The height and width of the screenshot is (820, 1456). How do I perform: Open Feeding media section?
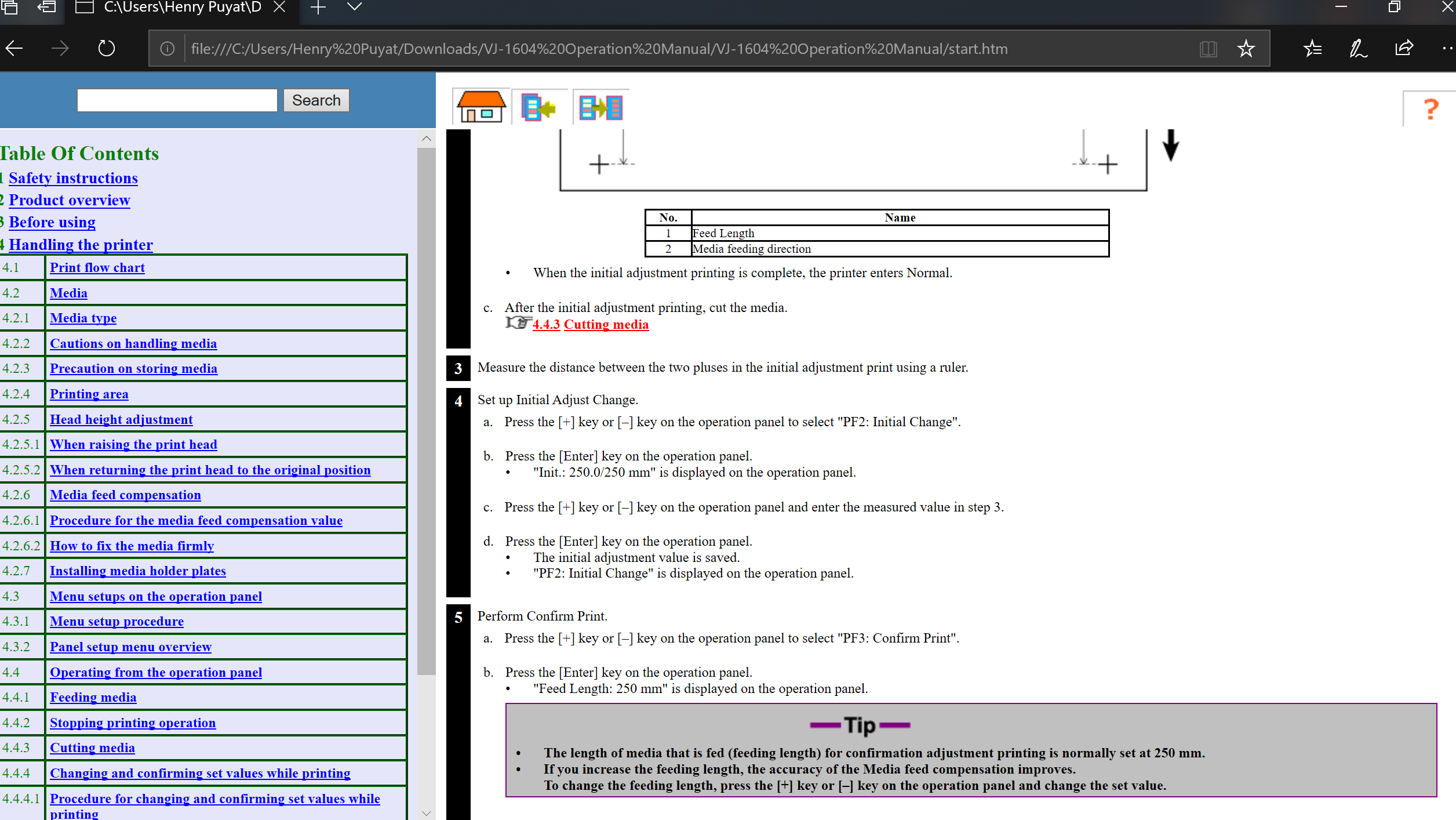point(93,698)
